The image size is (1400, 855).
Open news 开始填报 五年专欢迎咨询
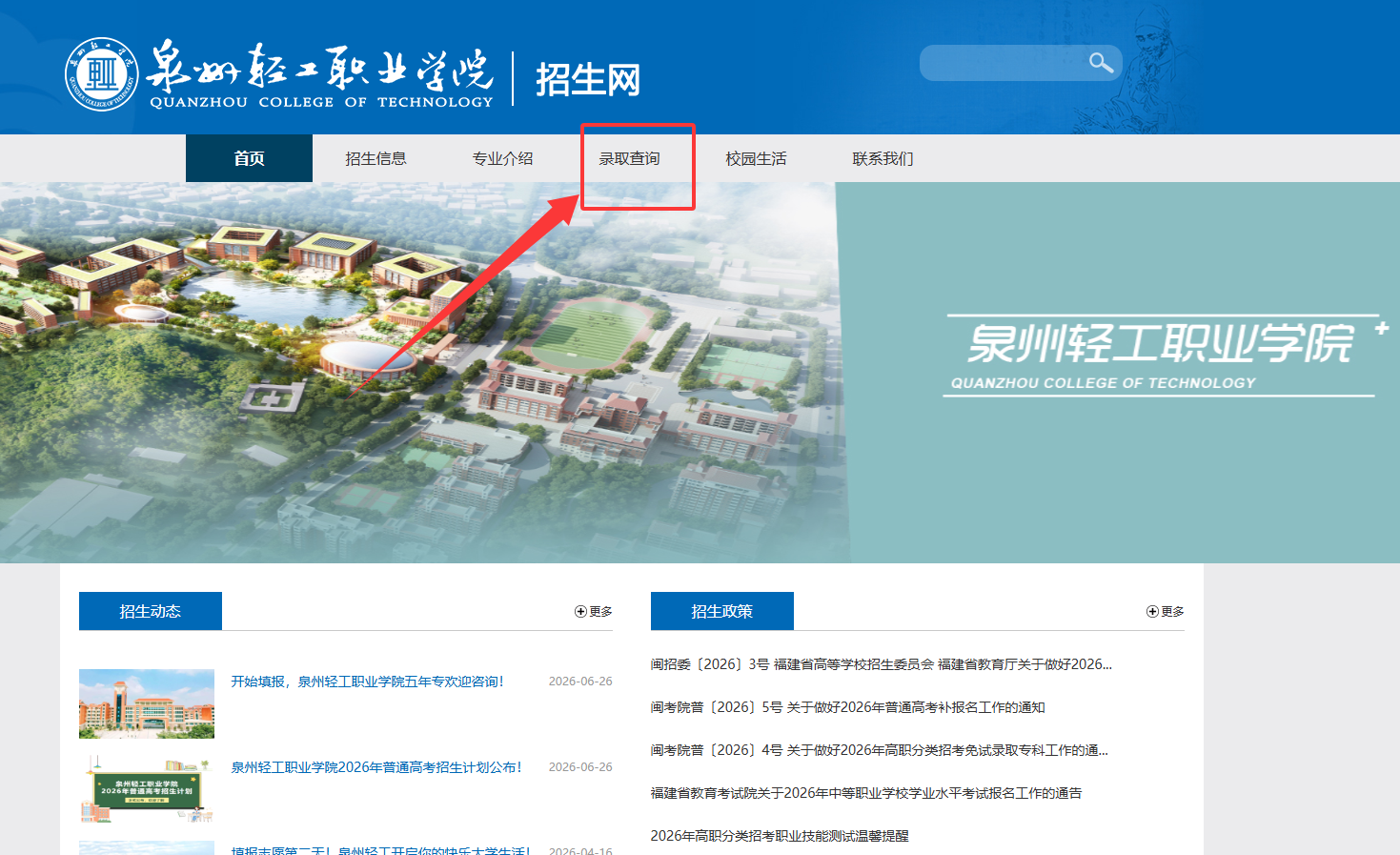coord(368,682)
